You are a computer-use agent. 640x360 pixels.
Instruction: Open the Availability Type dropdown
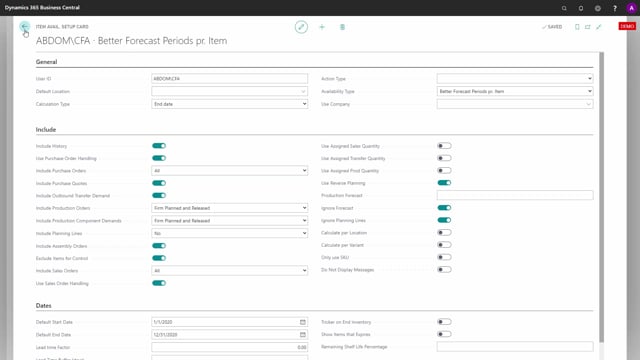coord(515,91)
